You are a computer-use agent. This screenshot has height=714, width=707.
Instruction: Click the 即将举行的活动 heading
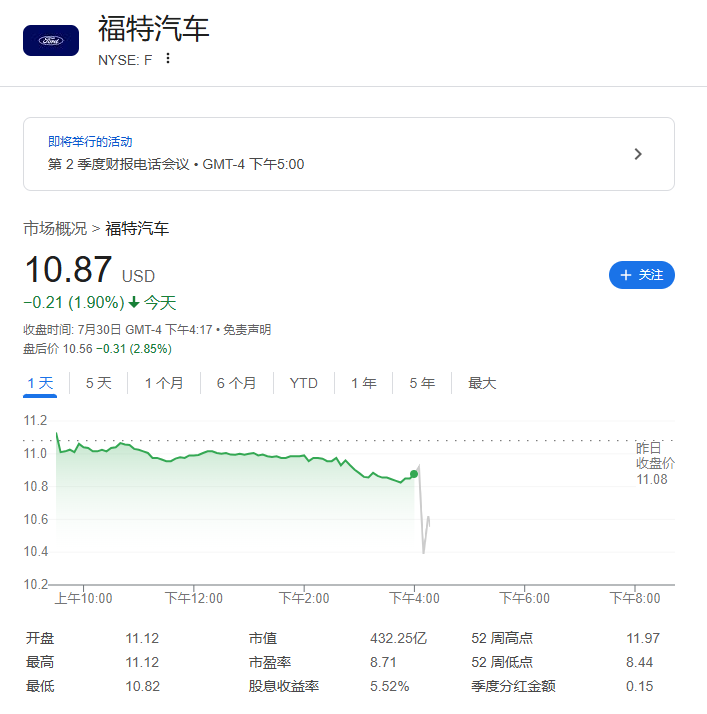[x=90, y=142]
